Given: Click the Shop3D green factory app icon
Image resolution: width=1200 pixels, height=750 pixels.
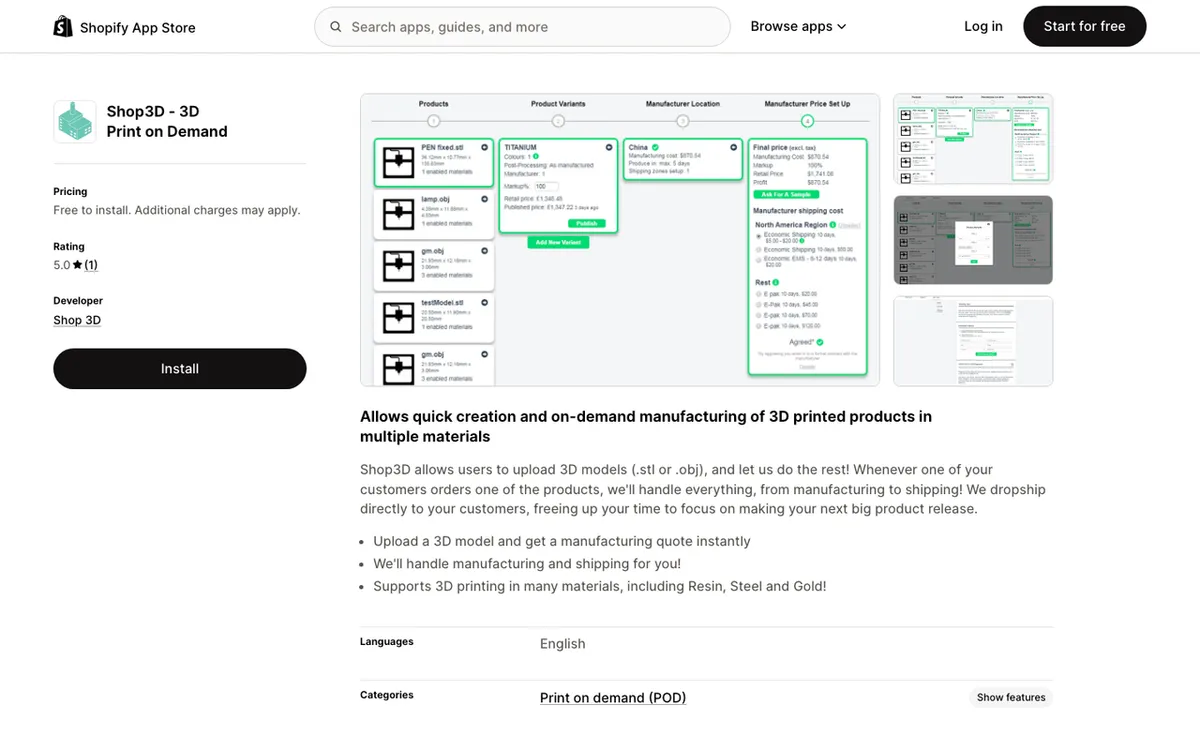Looking at the screenshot, I should (75, 122).
